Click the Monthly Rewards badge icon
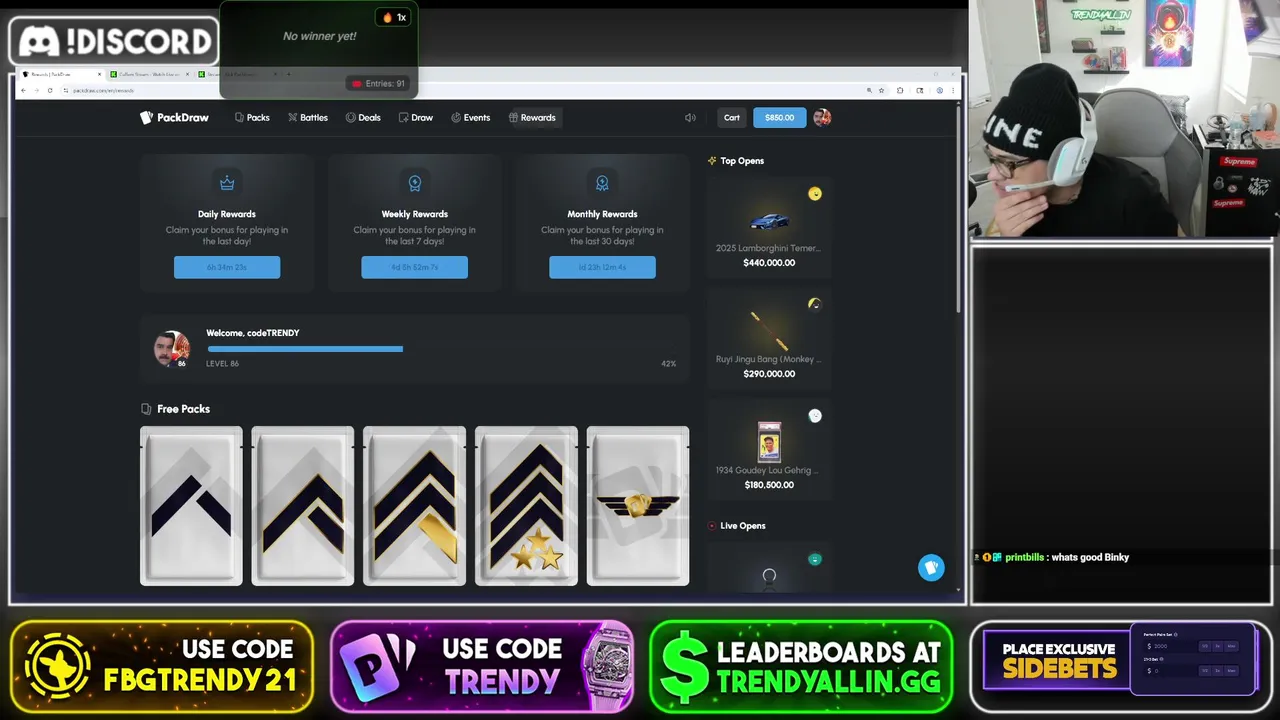This screenshot has width=1280, height=720. (x=602, y=183)
